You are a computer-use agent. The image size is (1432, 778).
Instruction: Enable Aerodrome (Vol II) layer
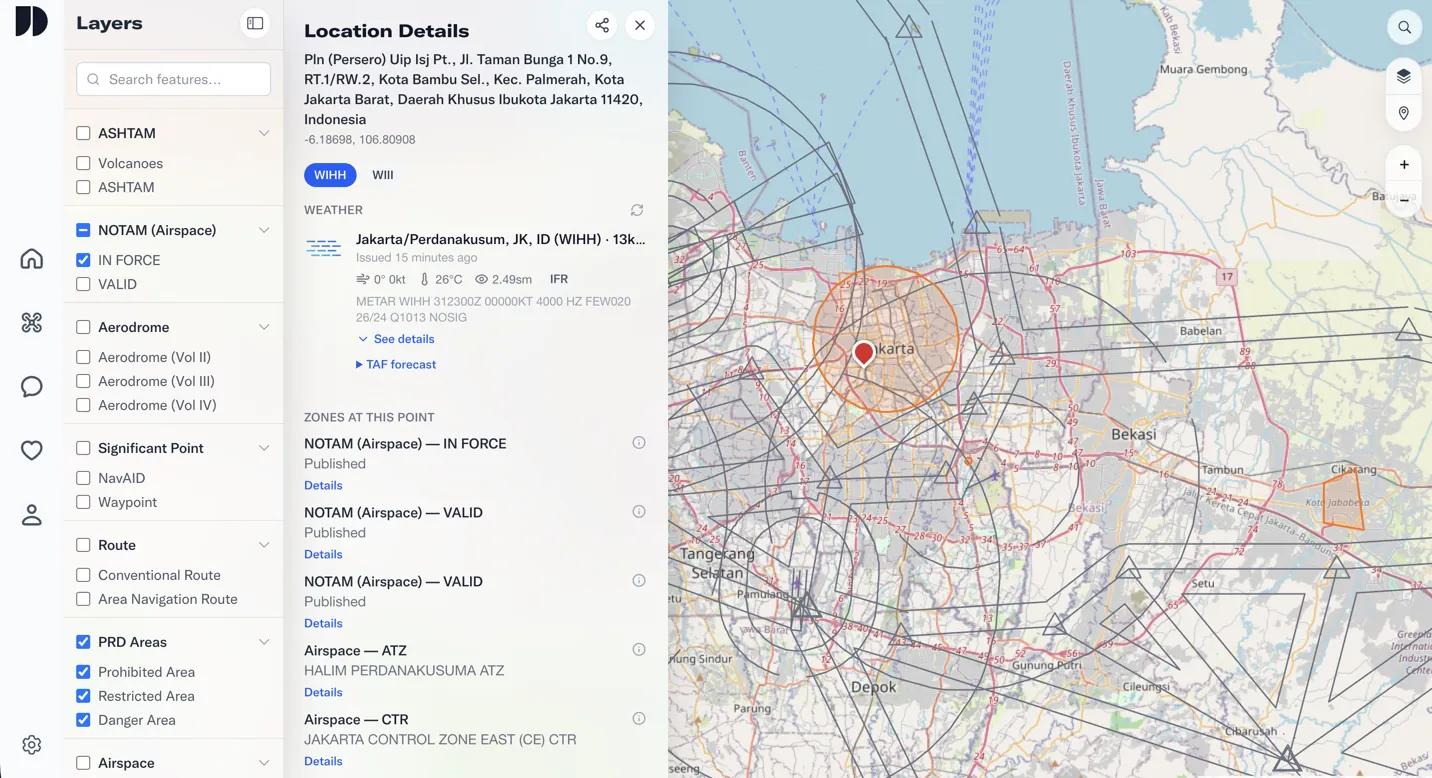pyautogui.click(x=83, y=357)
